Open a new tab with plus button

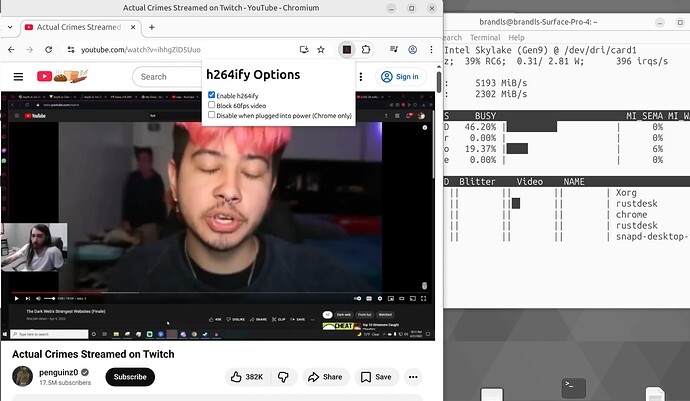click(x=152, y=27)
